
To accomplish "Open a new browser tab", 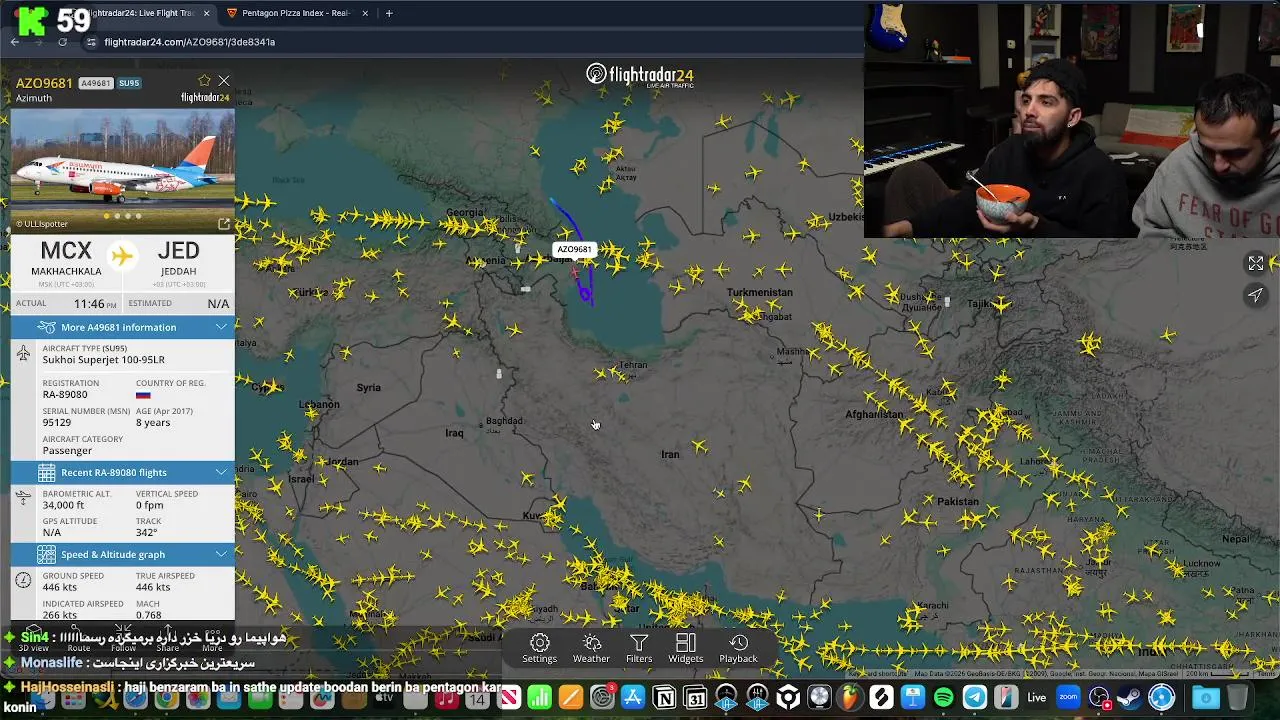I will 389,13.
